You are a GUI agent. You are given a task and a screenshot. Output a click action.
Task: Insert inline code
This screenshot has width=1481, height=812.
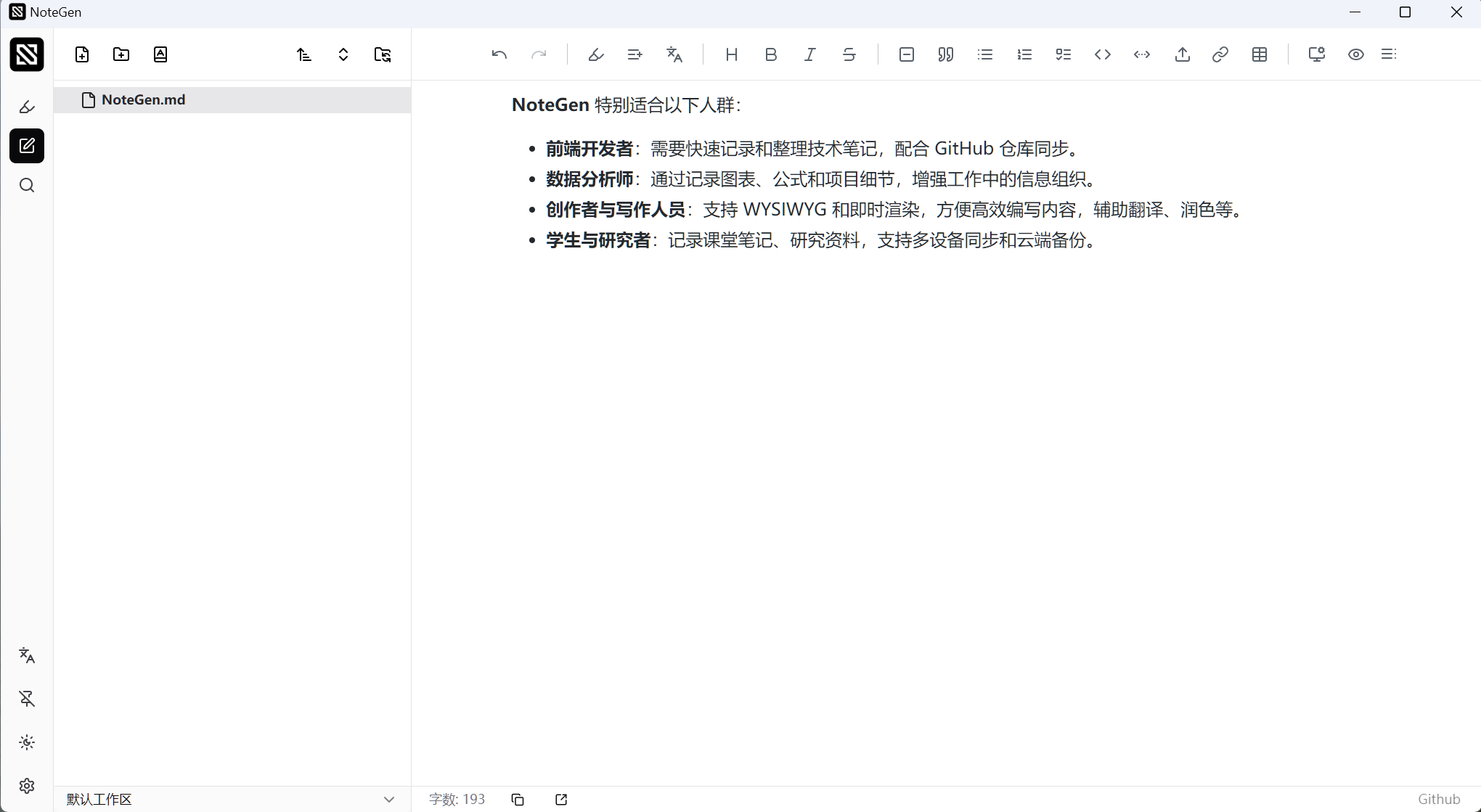point(1142,54)
